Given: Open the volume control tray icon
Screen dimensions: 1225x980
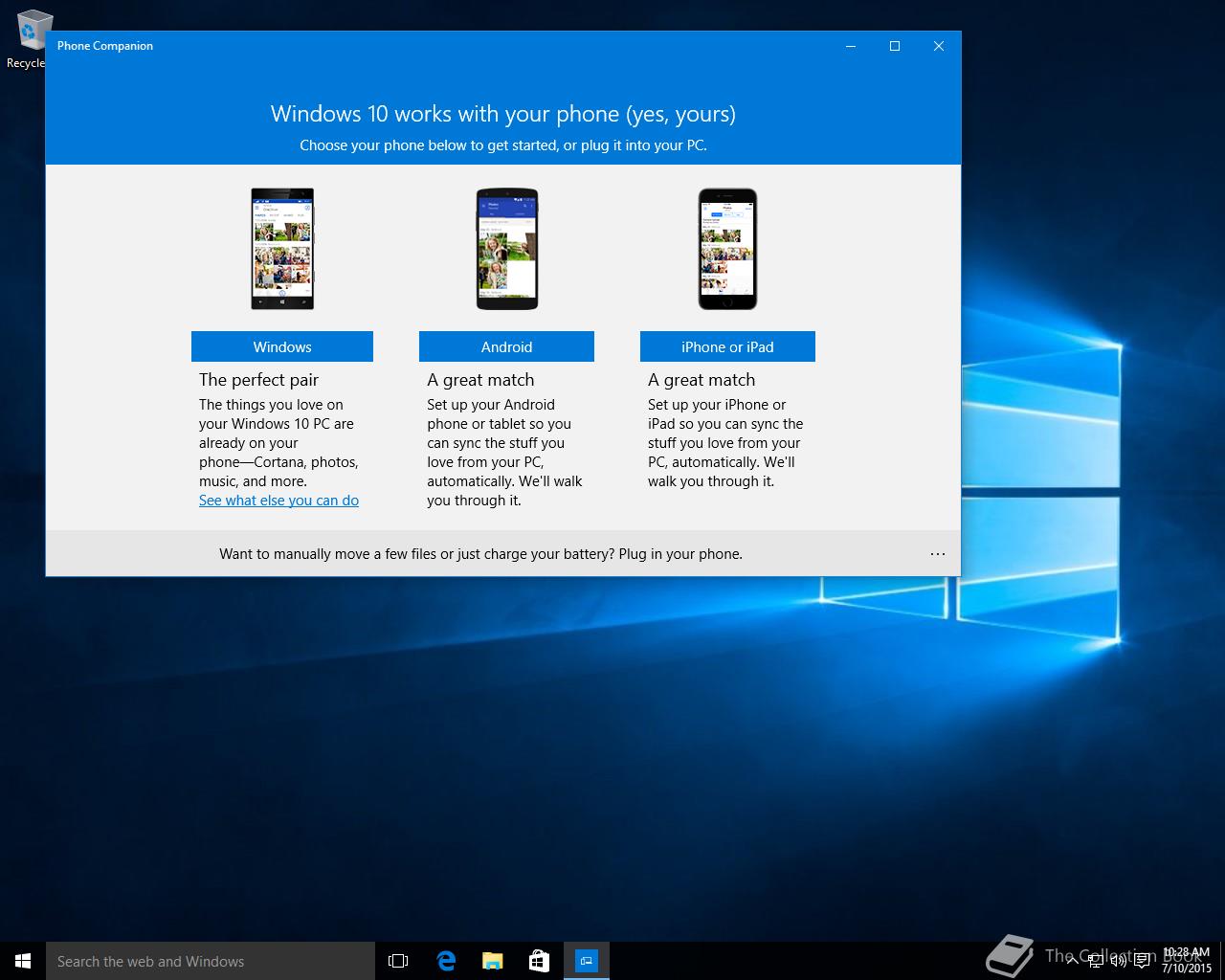Looking at the screenshot, I should point(1118,961).
